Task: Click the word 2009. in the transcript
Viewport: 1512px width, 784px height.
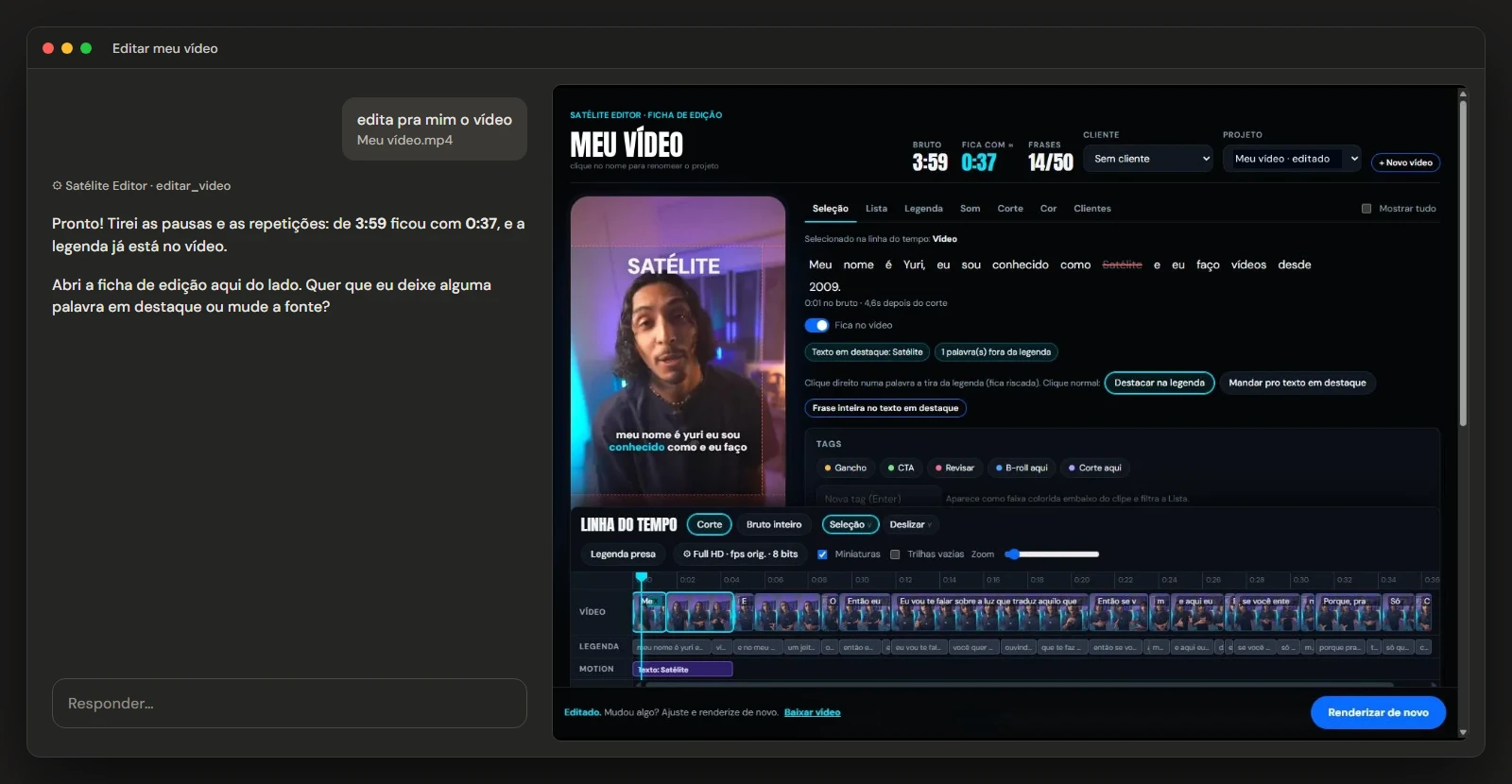Action: pos(824,286)
